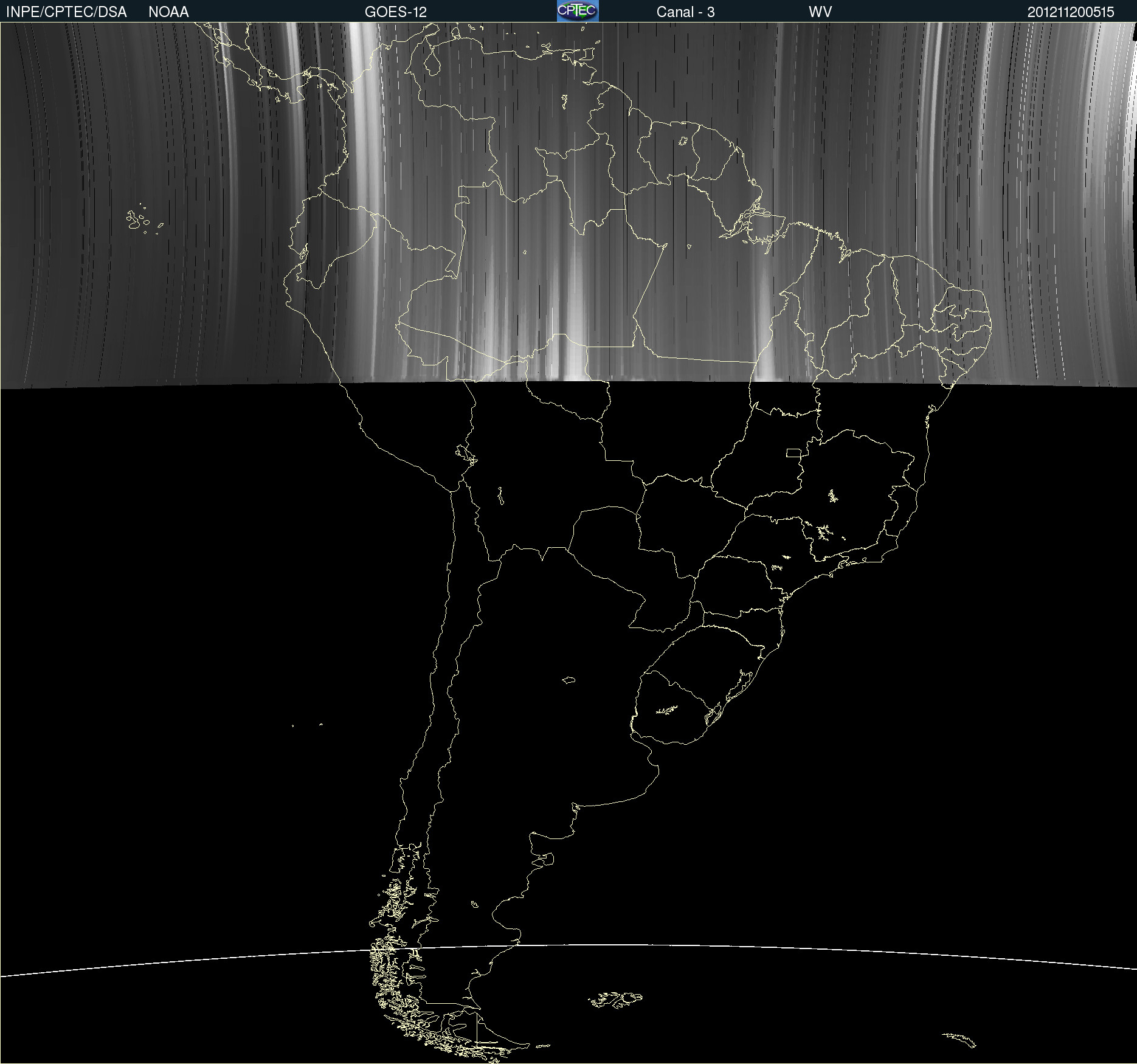Screen dimensions: 1137x1064
Task: Click the Galapagos Islands outline
Action: 137,219
